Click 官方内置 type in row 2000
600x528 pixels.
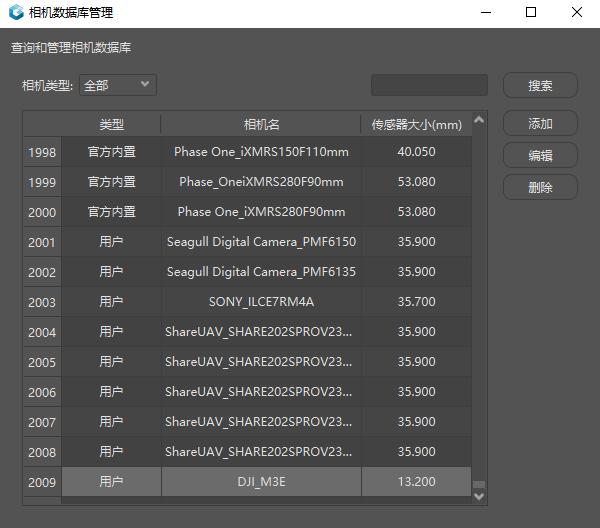tap(111, 212)
